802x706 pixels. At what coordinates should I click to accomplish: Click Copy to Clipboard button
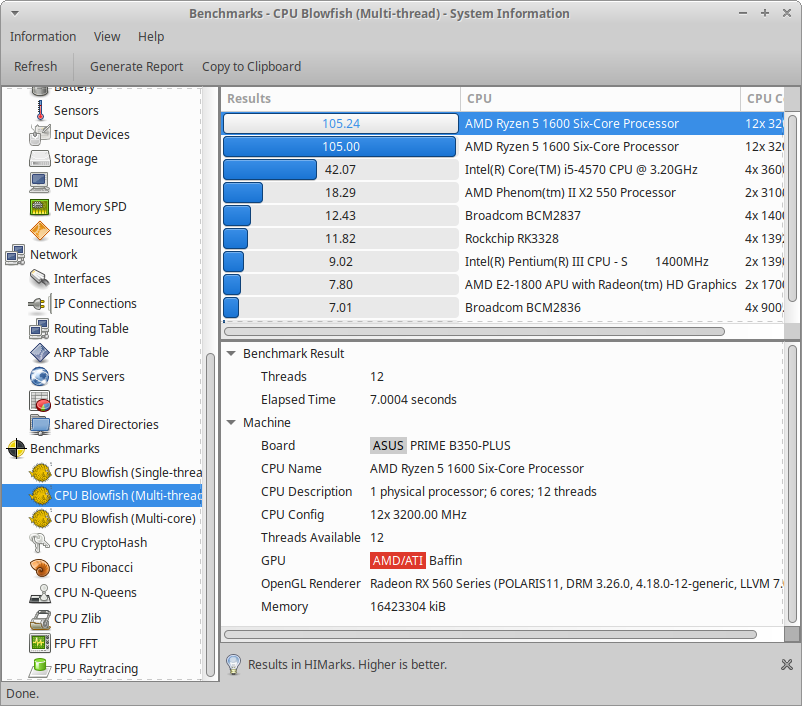tap(251, 67)
